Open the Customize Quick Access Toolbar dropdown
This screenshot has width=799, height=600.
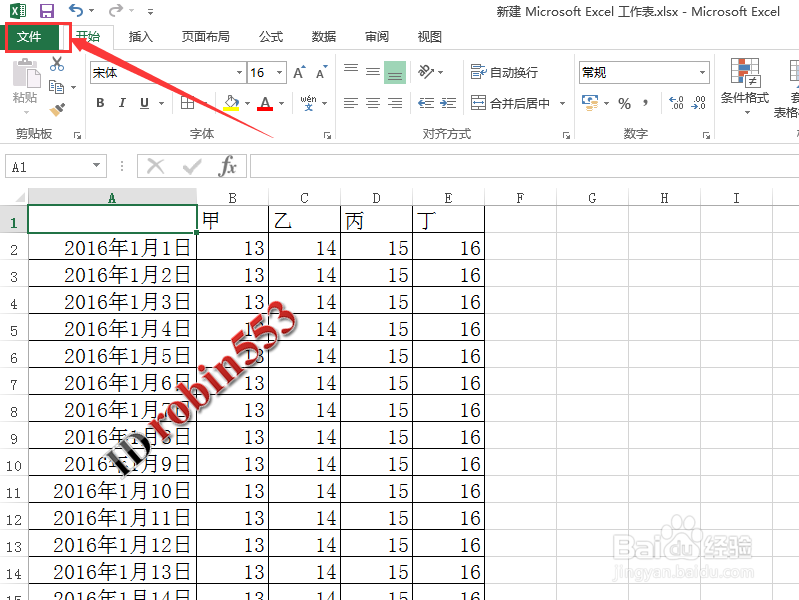pos(150,11)
